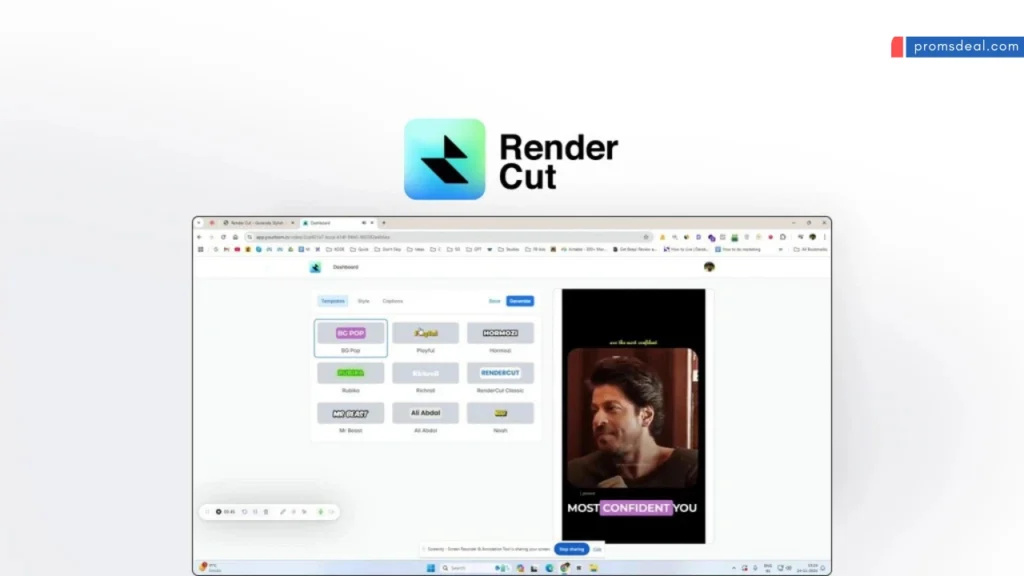Open the RenderCut dashboard logo

[315, 267]
